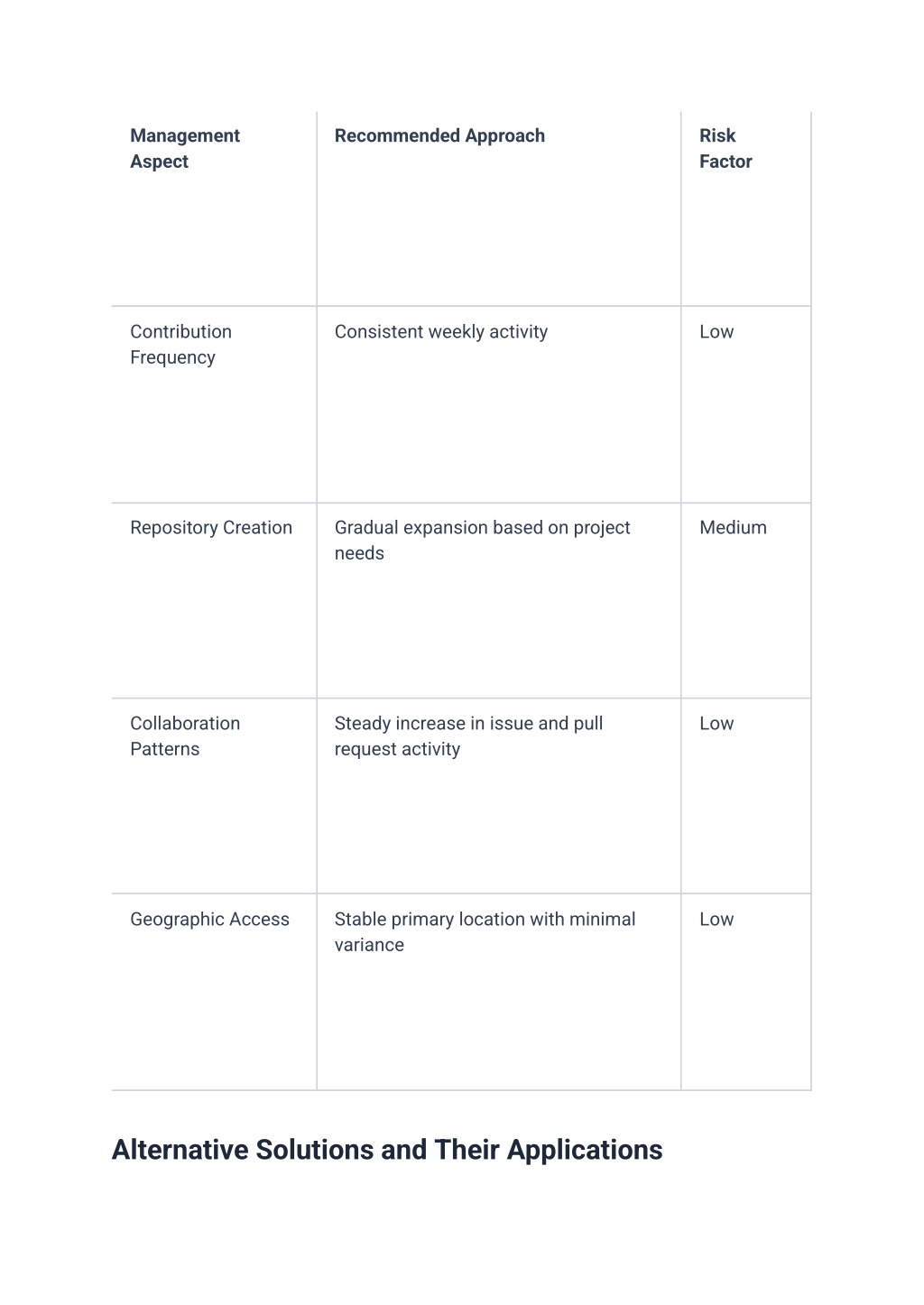The image size is (924, 1305).
Task: Click the word Frequency in first data row
Action: point(172,358)
